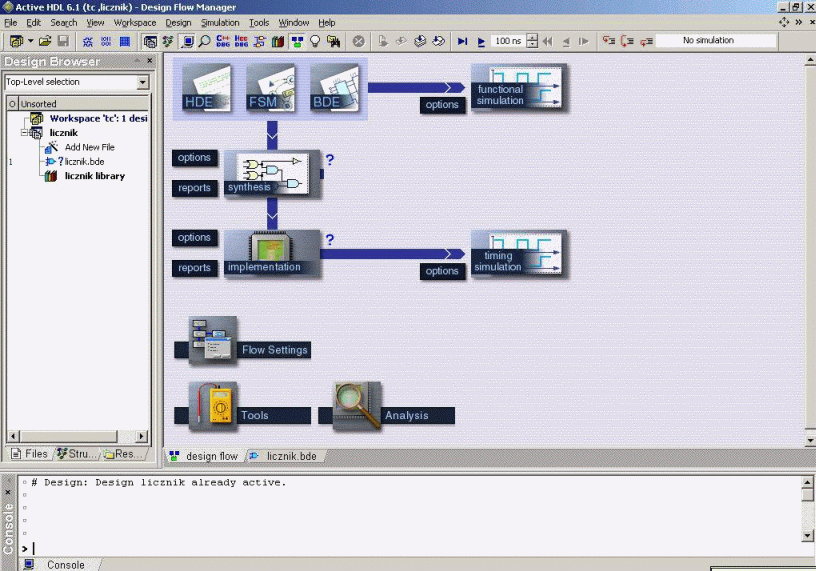Open the Tools menu

pyautogui.click(x=259, y=23)
